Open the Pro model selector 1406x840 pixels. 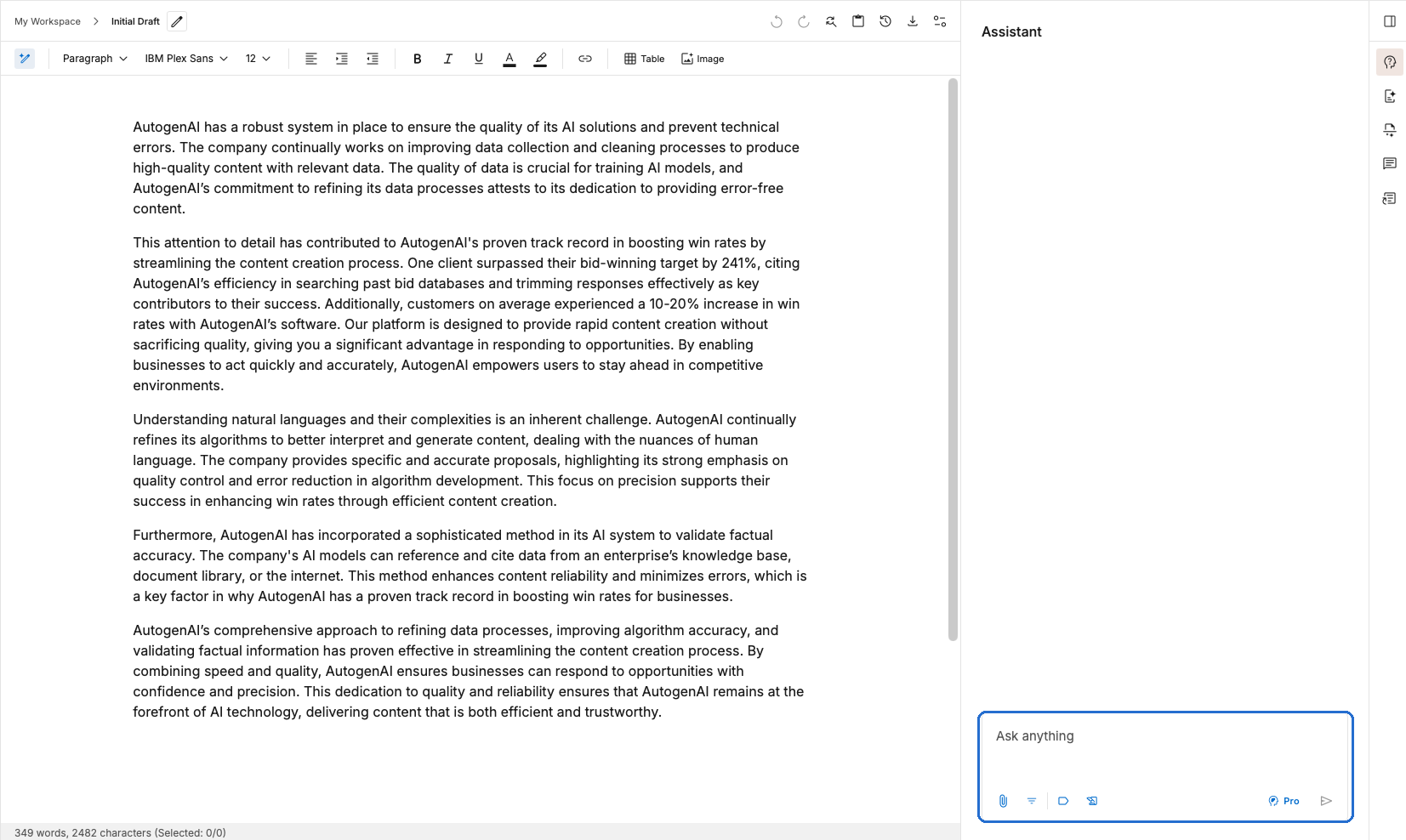[x=1284, y=801]
